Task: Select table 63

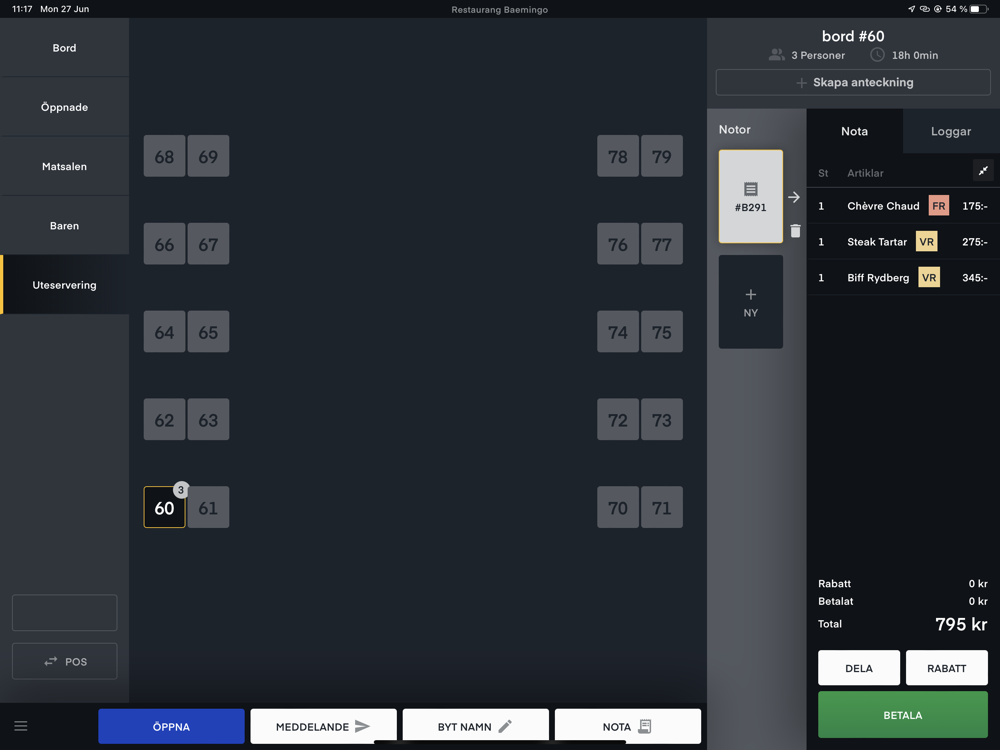Action: [208, 420]
